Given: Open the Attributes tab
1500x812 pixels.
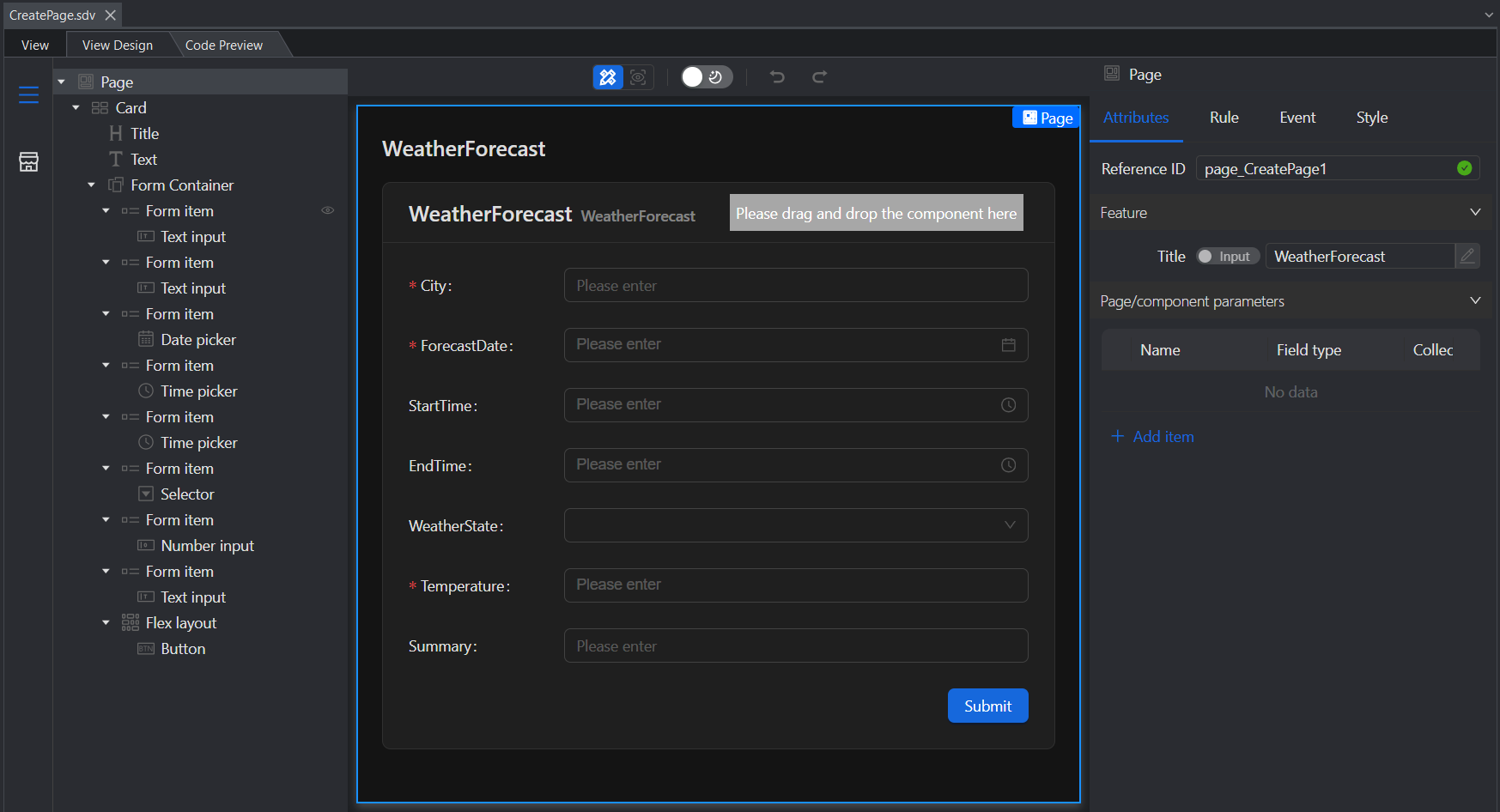Looking at the screenshot, I should (x=1136, y=118).
